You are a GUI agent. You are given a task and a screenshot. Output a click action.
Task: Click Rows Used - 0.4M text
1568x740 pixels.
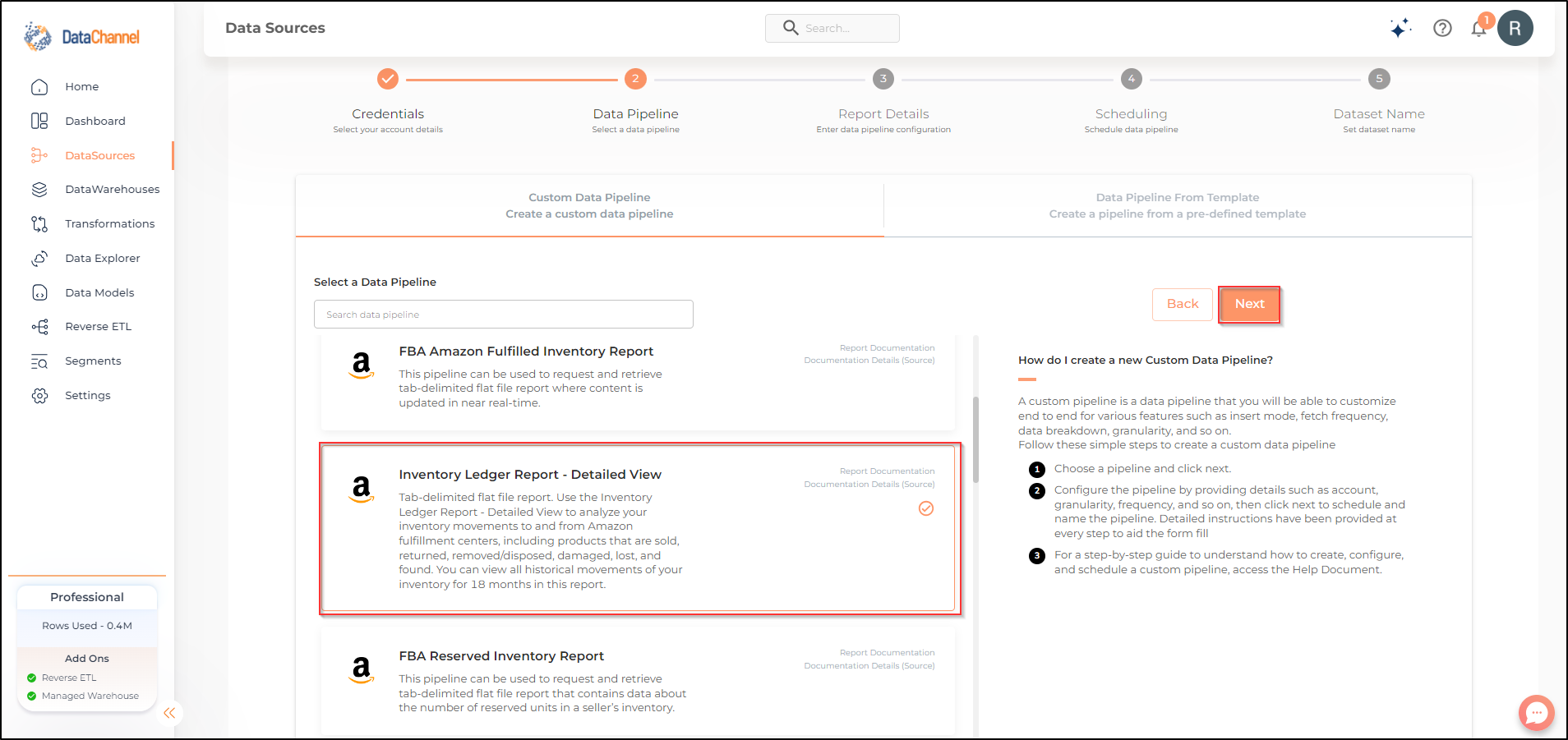point(87,626)
